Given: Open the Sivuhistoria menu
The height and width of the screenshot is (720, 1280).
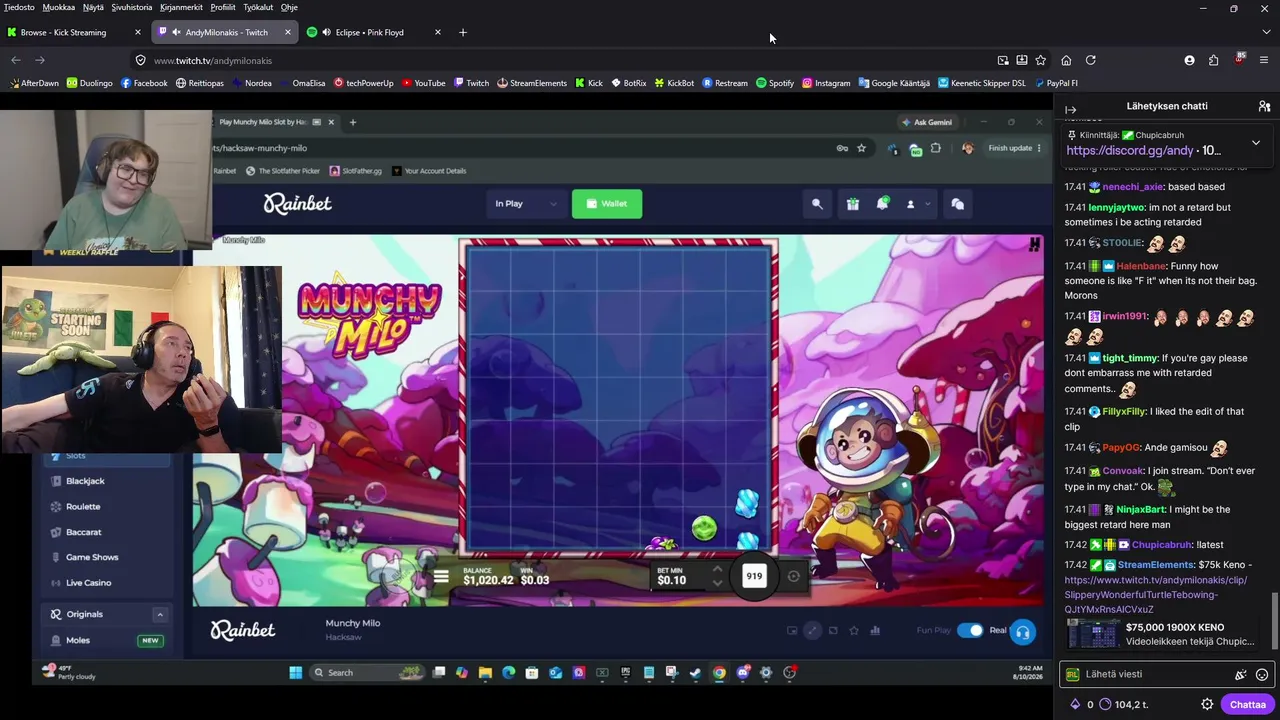Looking at the screenshot, I should [x=132, y=7].
